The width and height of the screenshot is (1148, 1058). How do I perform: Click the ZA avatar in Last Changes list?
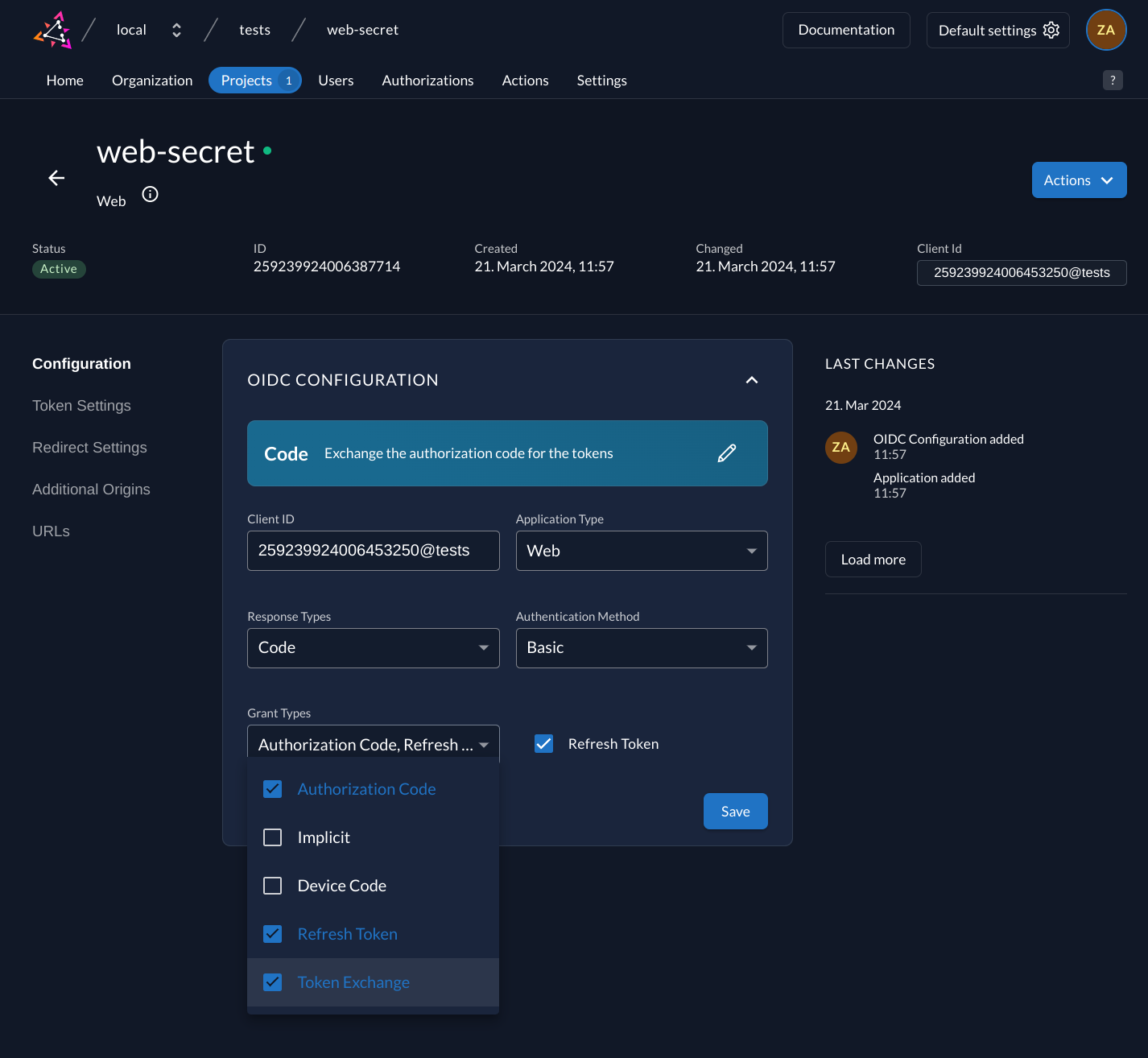[841, 447]
